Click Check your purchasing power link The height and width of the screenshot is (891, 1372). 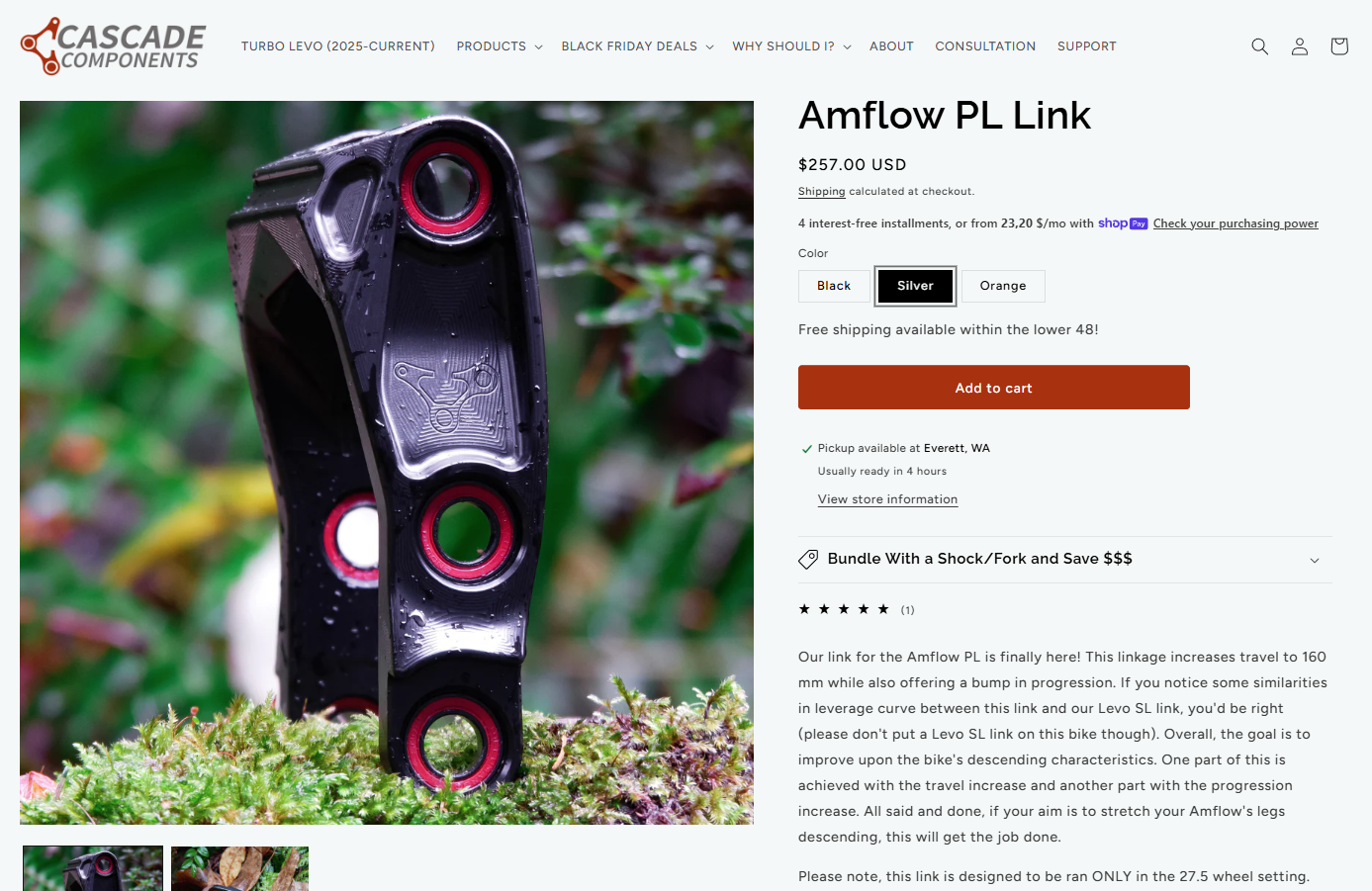pyautogui.click(x=1235, y=223)
